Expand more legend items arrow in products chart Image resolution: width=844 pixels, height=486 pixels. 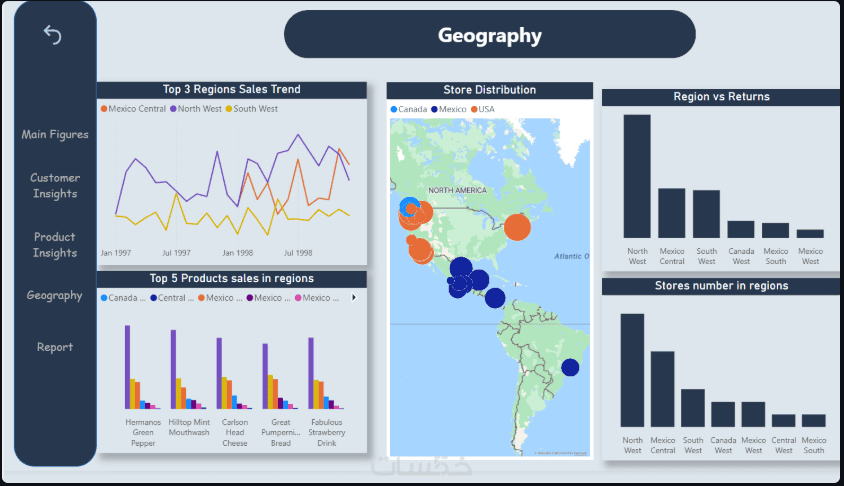354,298
